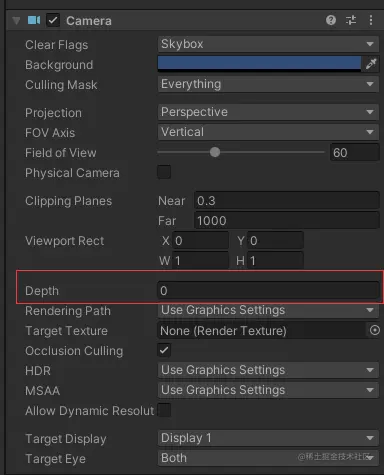384x475 pixels.
Task: Click the Camera component title text
Action: pyautogui.click(x=89, y=21)
